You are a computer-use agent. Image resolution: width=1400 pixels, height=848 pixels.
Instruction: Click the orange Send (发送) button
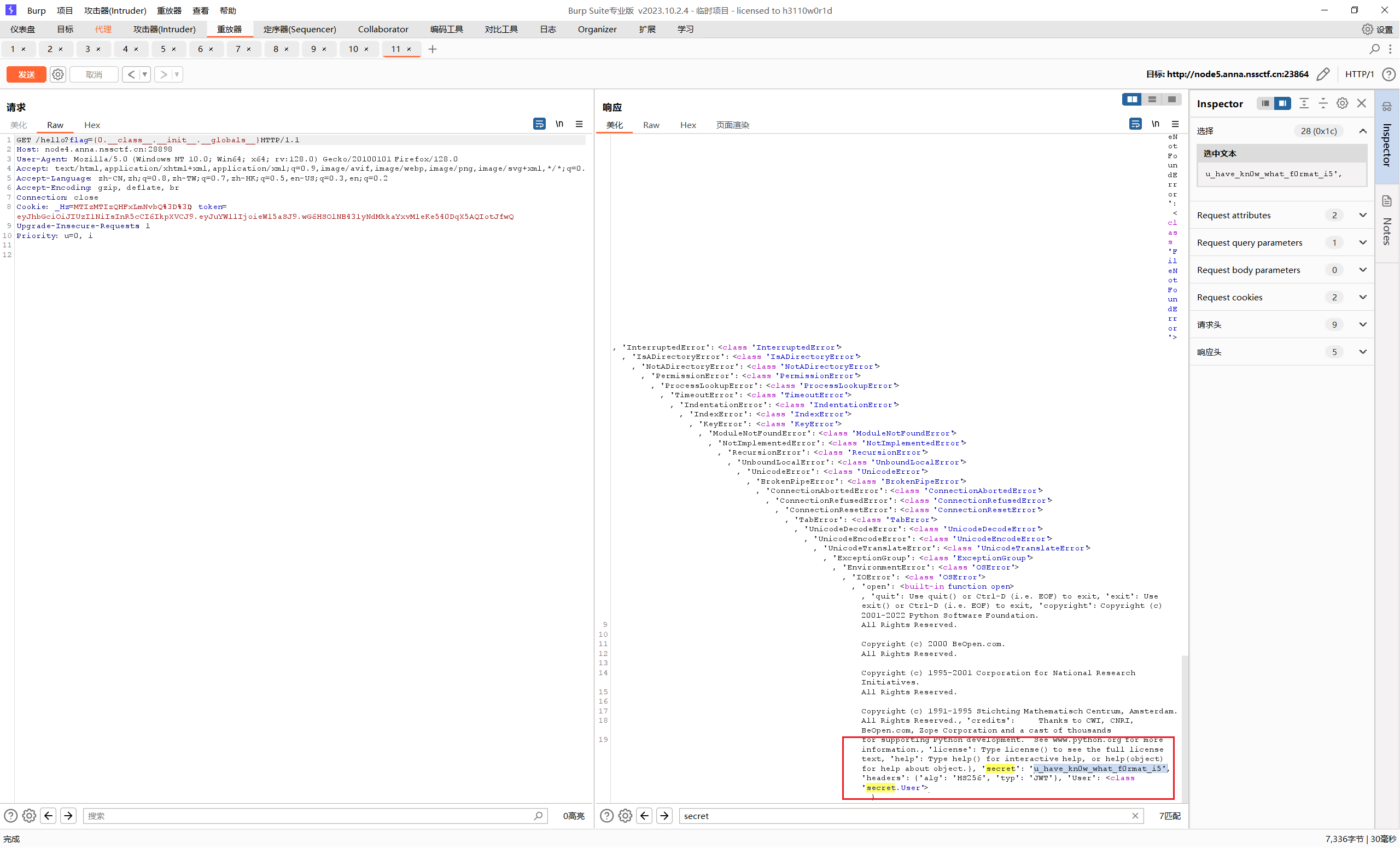26,74
